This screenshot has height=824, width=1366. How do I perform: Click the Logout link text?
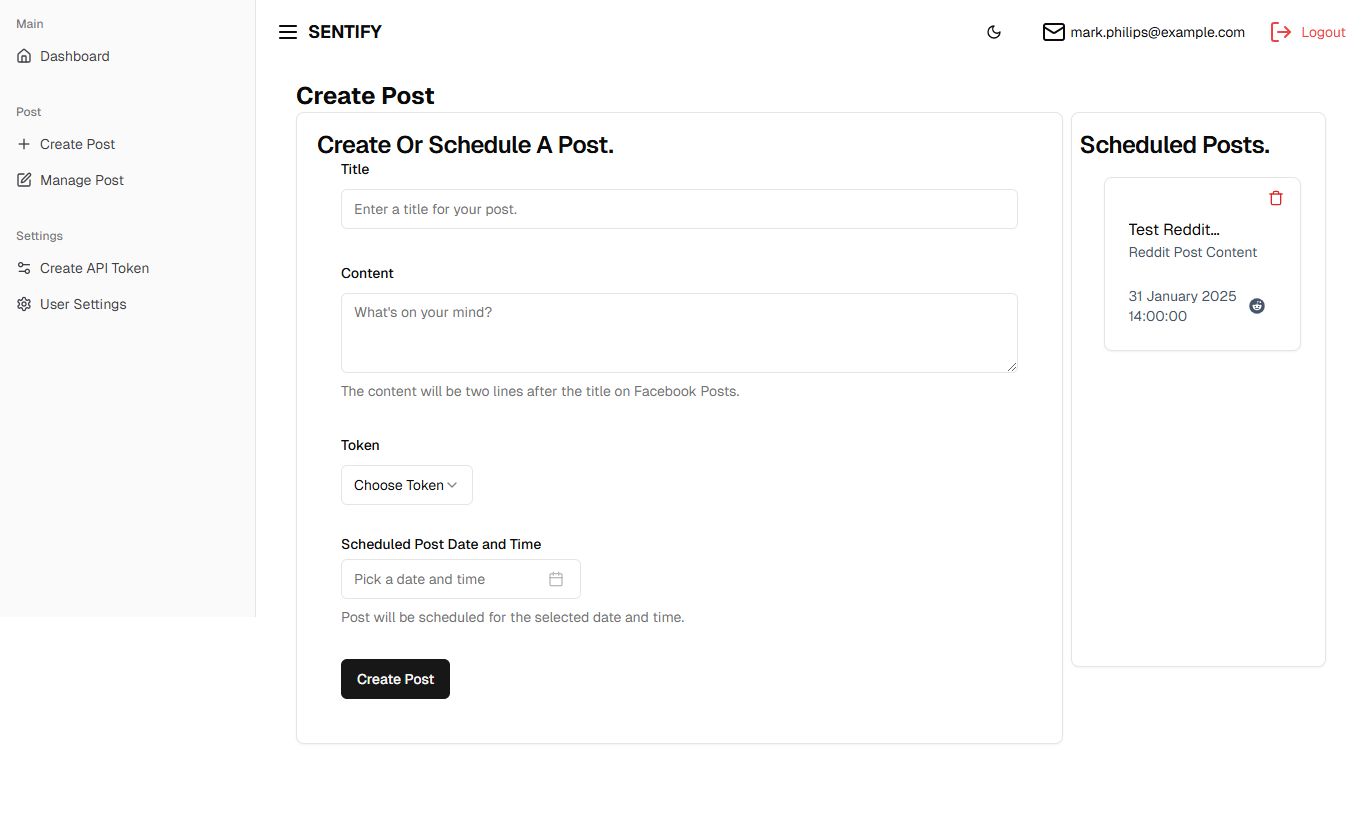(x=1323, y=32)
